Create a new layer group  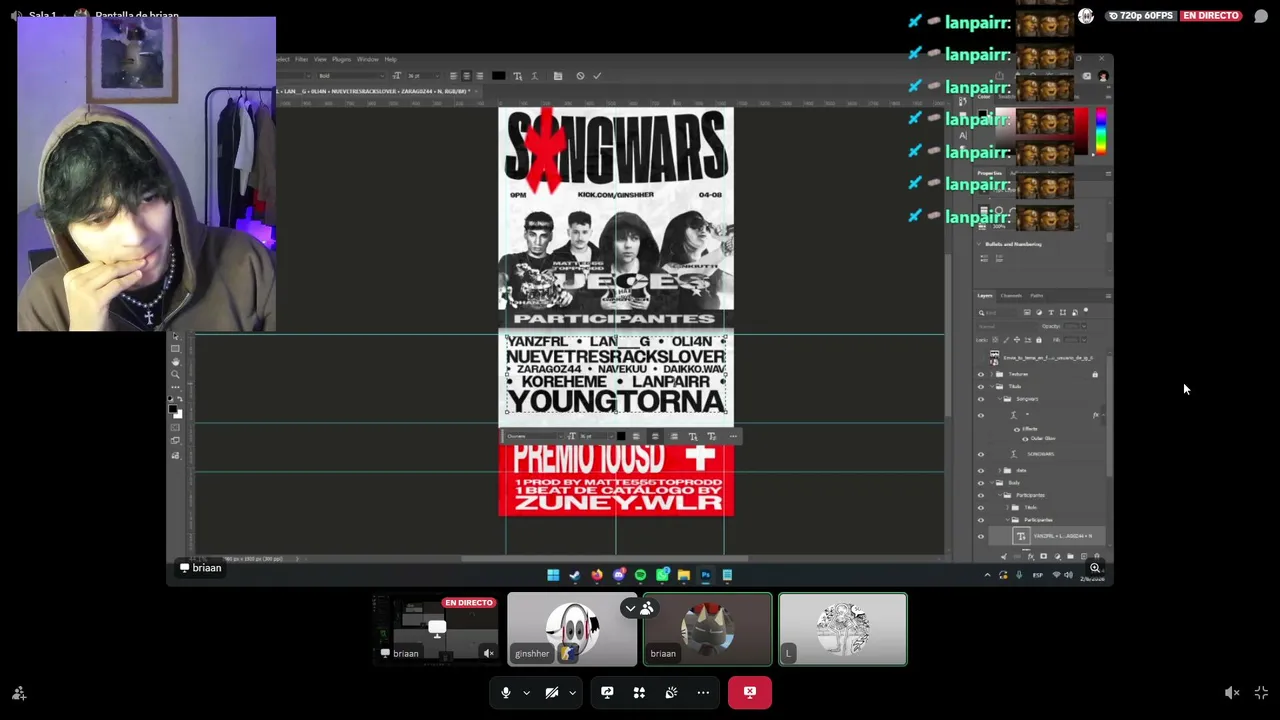pos(1070,557)
